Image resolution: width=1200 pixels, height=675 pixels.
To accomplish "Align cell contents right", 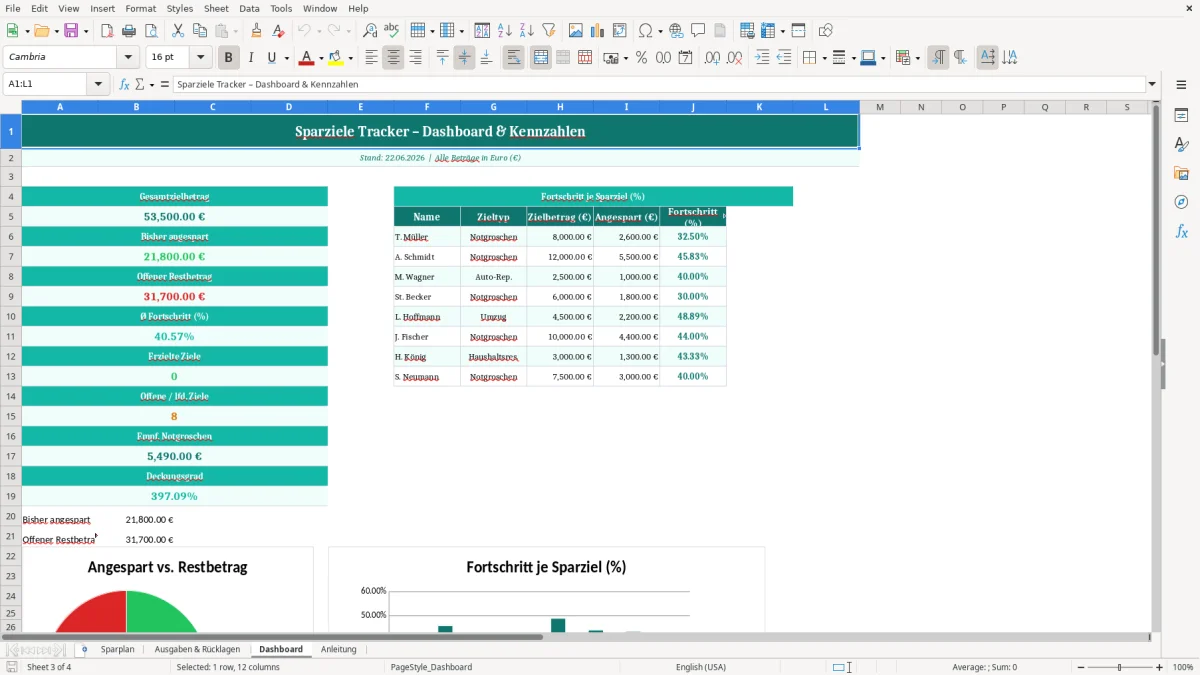I will (415, 58).
